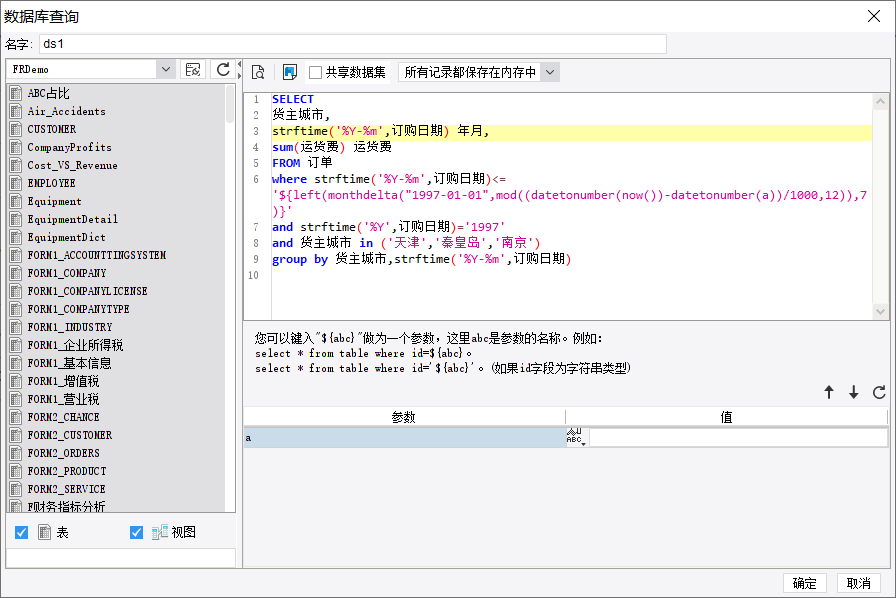This screenshot has height=598, width=896.
Task: Click the save-as-stored-procedure blue icon
Action: tap(290, 72)
